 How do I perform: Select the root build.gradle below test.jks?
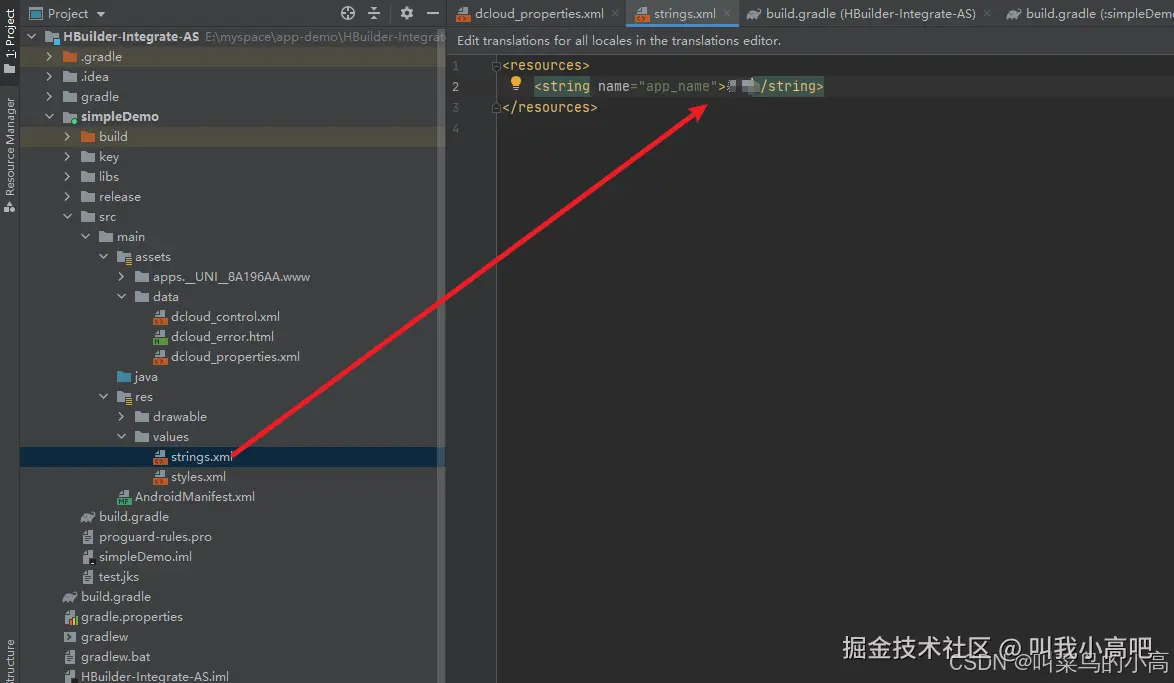(x=116, y=597)
